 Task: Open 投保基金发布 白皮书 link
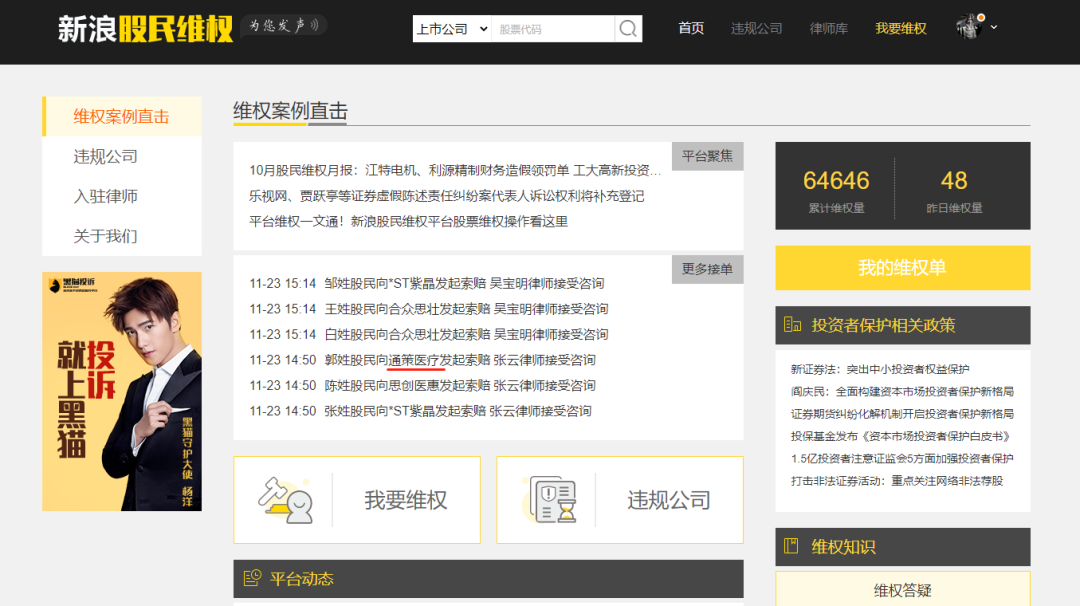click(901, 437)
